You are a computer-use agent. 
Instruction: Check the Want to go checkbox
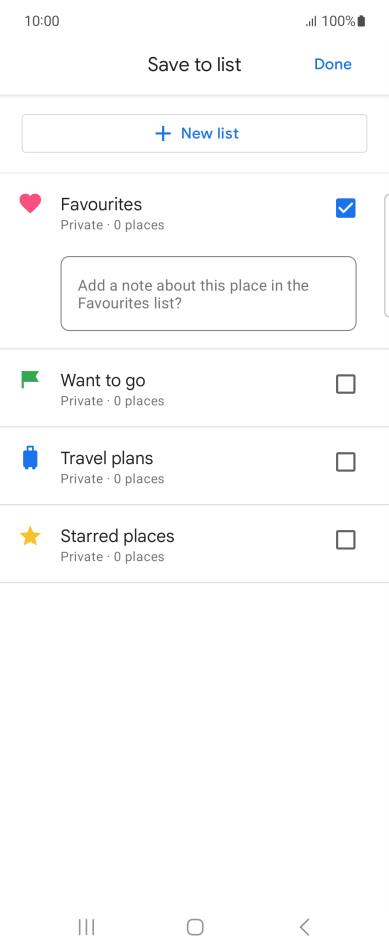click(345, 384)
